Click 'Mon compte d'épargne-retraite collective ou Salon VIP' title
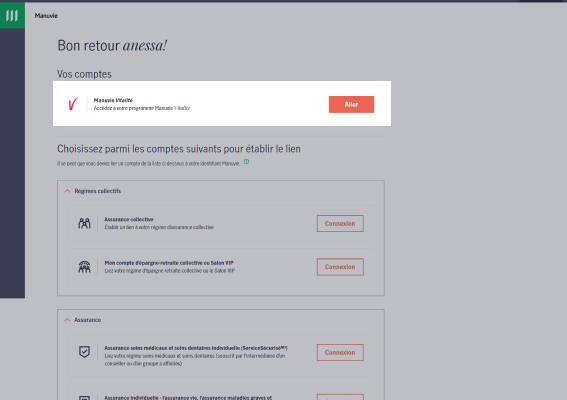The width and height of the screenshot is (567, 400). pos(169,263)
